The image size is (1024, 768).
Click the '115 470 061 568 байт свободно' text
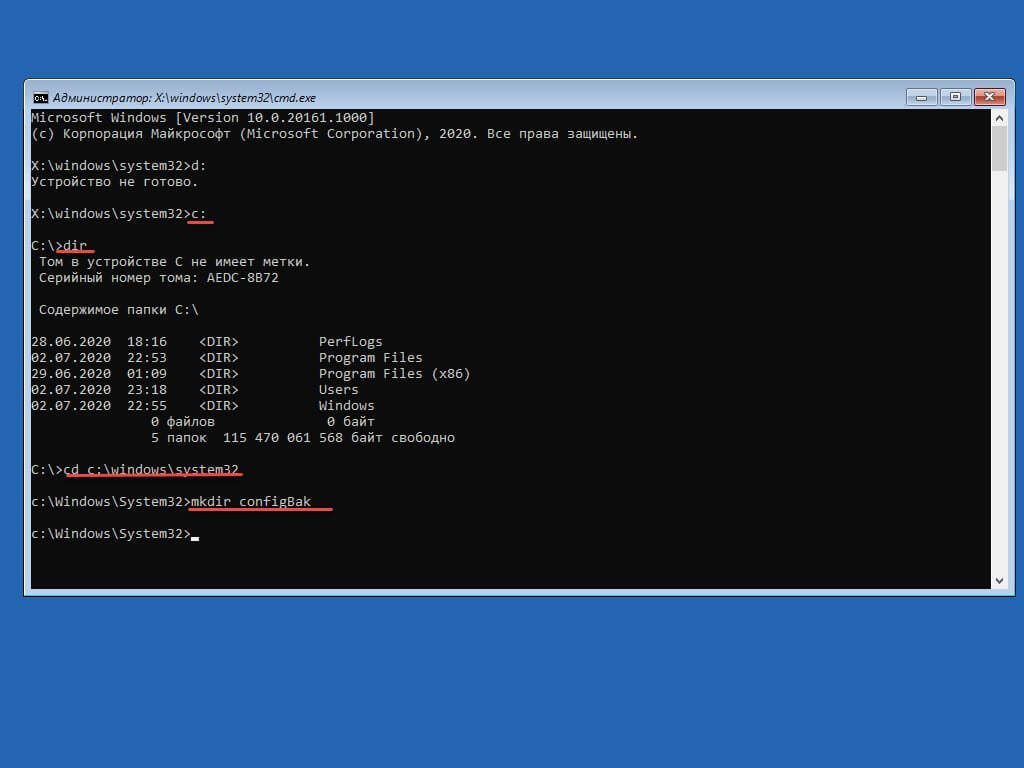[338, 438]
